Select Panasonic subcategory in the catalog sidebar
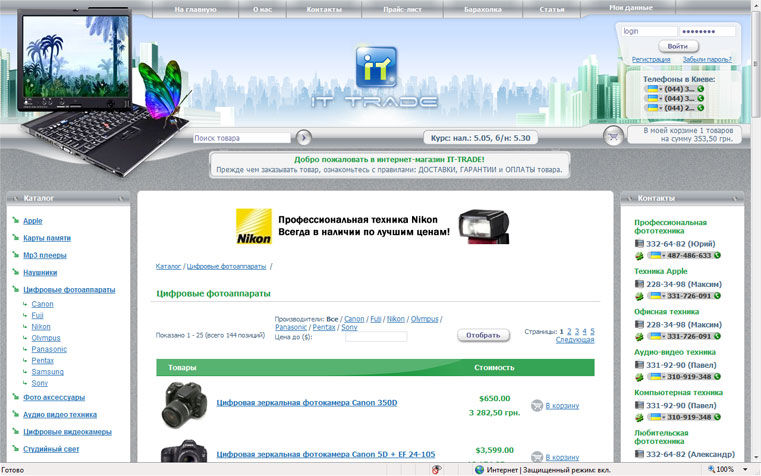 point(49,349)
